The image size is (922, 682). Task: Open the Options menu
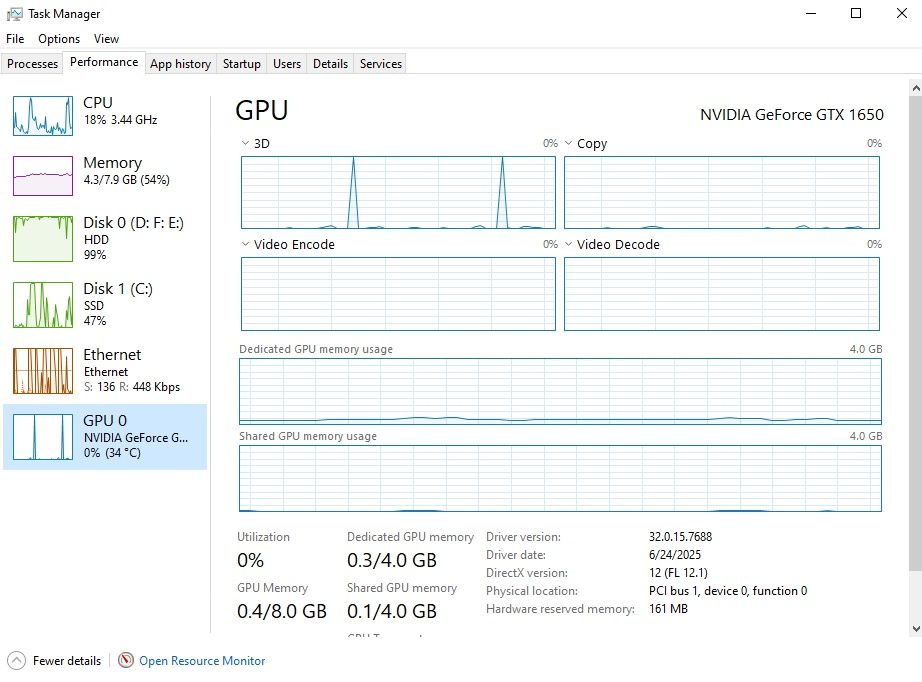[59, 39]
